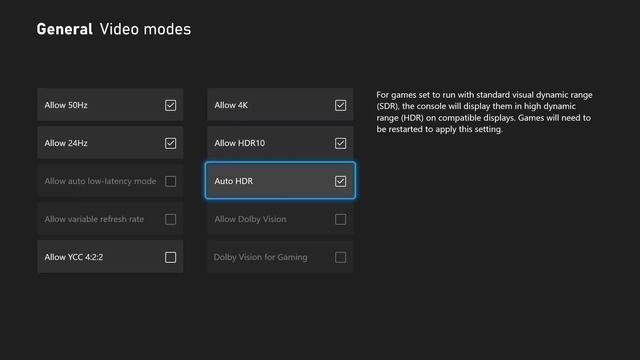Image resolution: width=640 pixels, height=360 pixels.
Task: Toggle the highlighted Auto HDR checkbox
Action: click(x=340, y=181)
